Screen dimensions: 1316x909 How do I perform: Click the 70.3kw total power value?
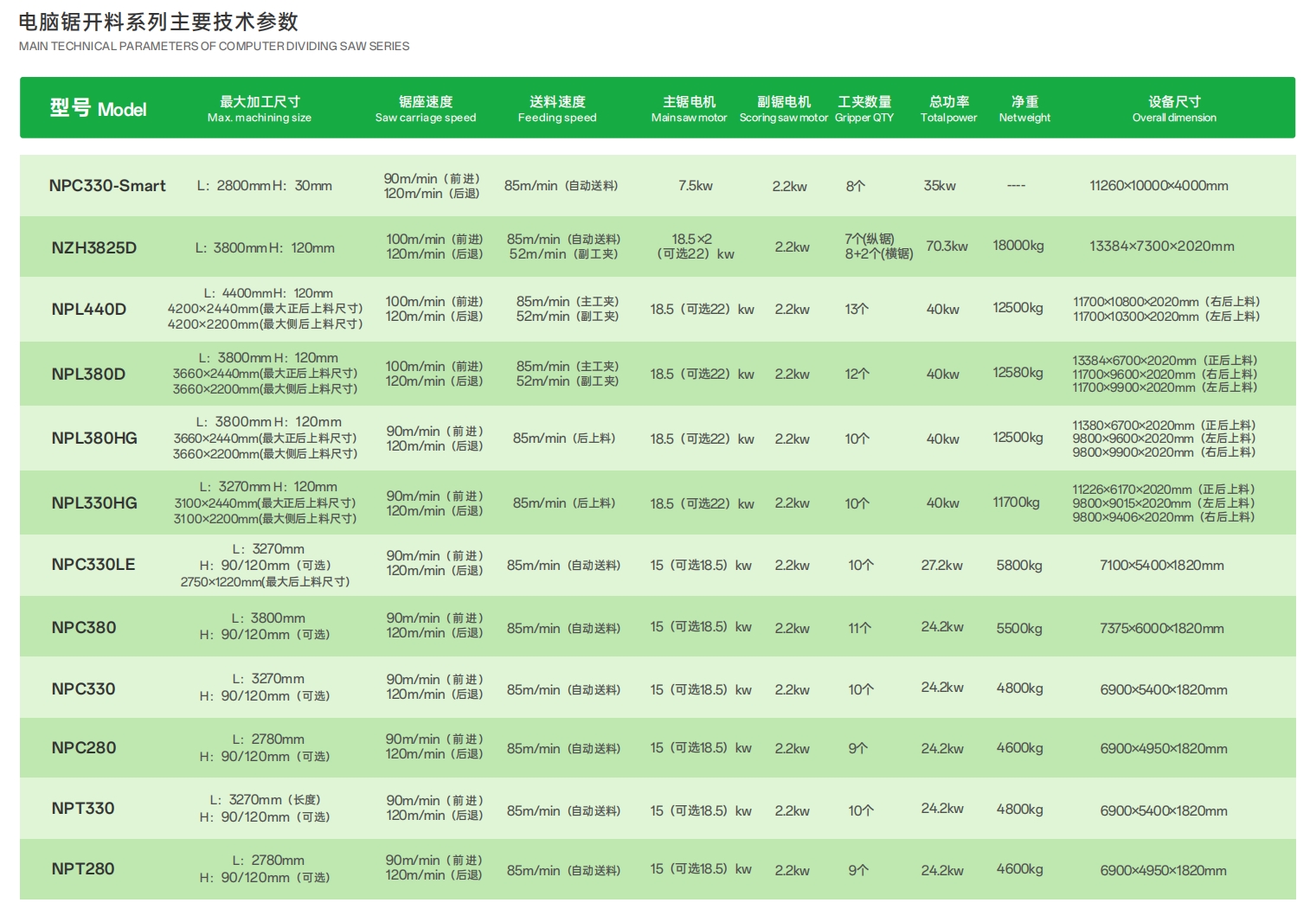click(947, 246)
